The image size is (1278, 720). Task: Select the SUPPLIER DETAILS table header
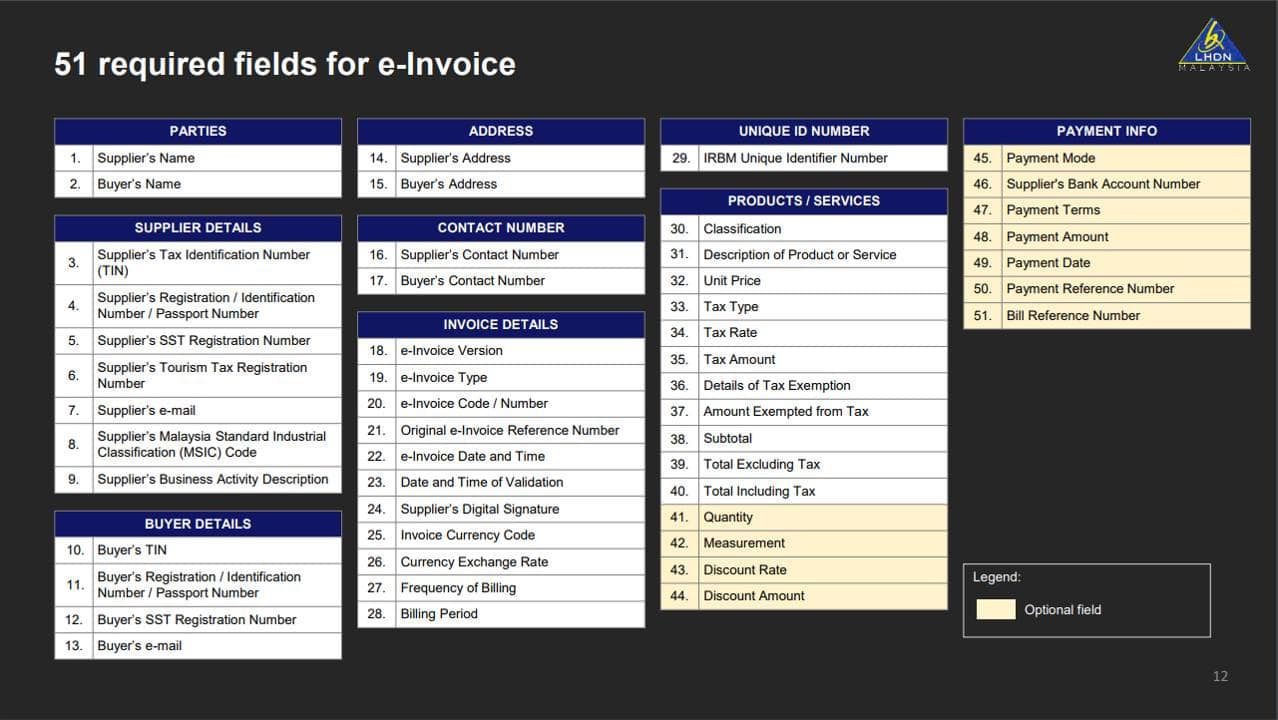pos(198,228)
